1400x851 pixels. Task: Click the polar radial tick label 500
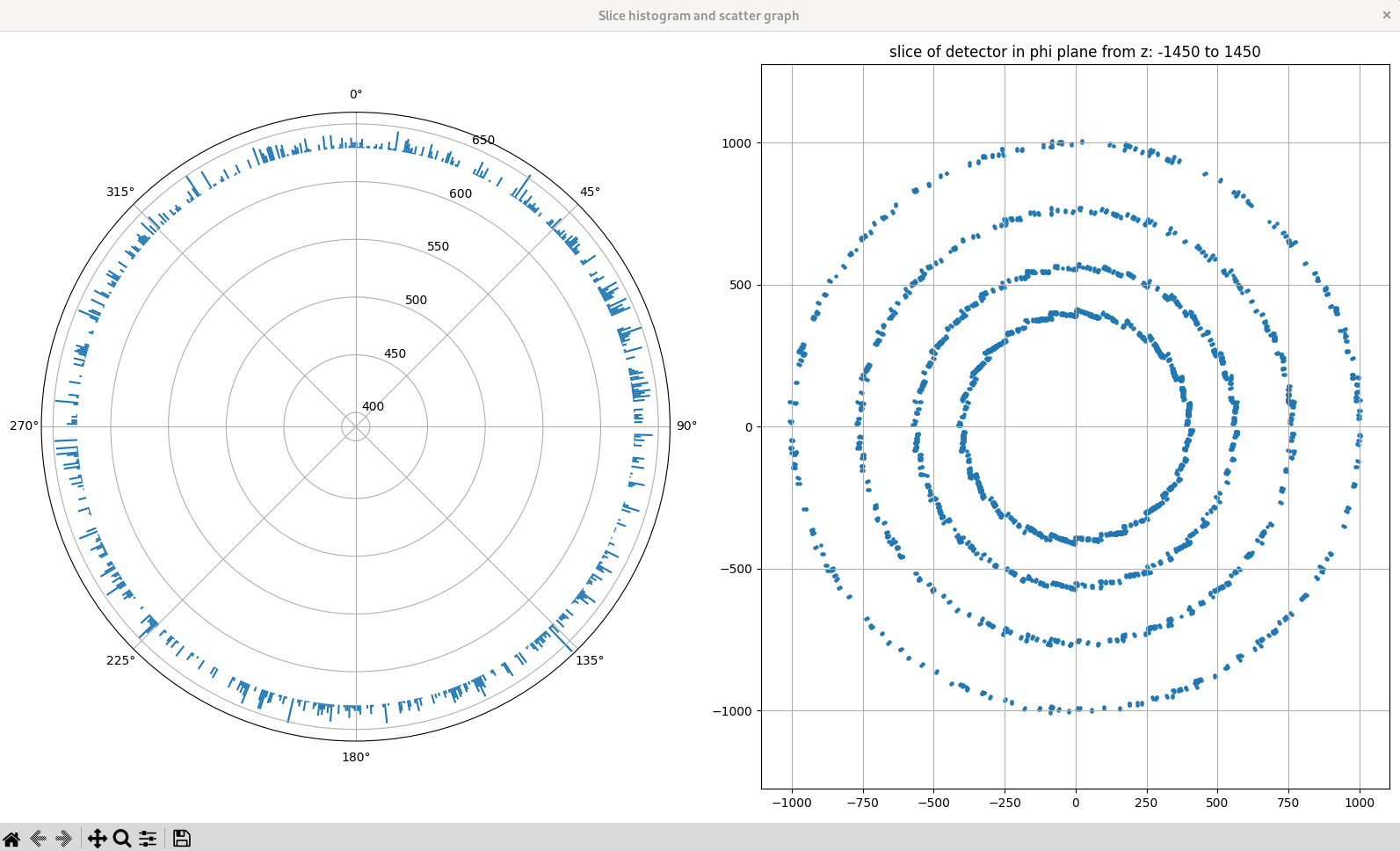416,300
